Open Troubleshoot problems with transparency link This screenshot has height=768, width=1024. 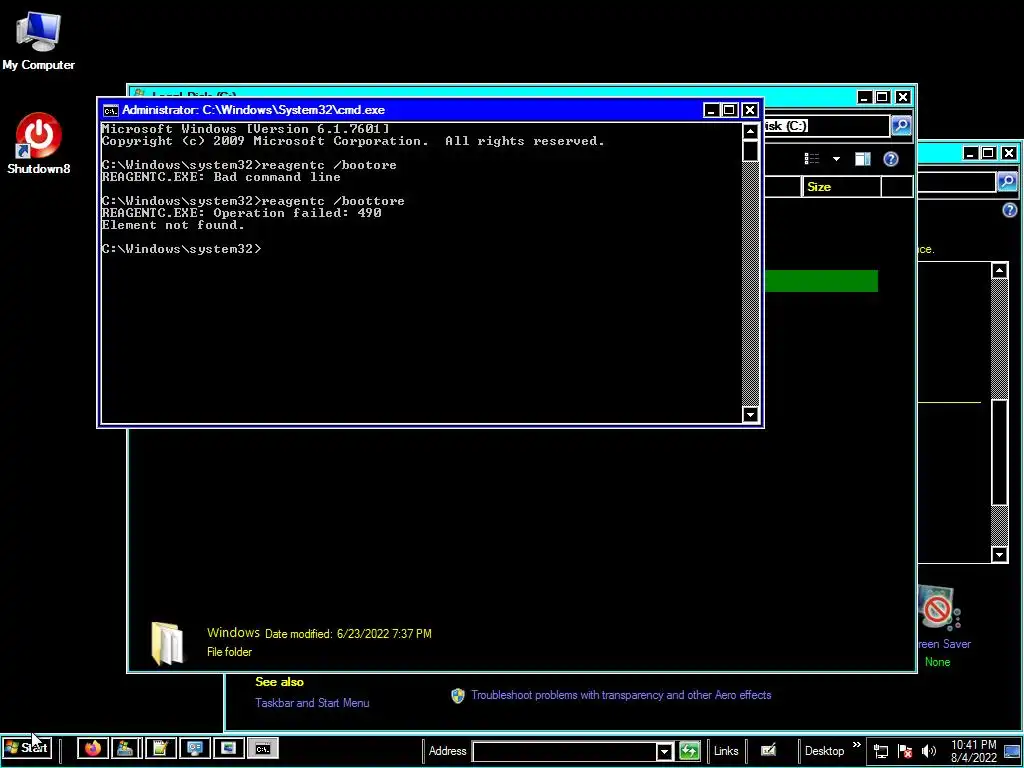pos(621,695)
